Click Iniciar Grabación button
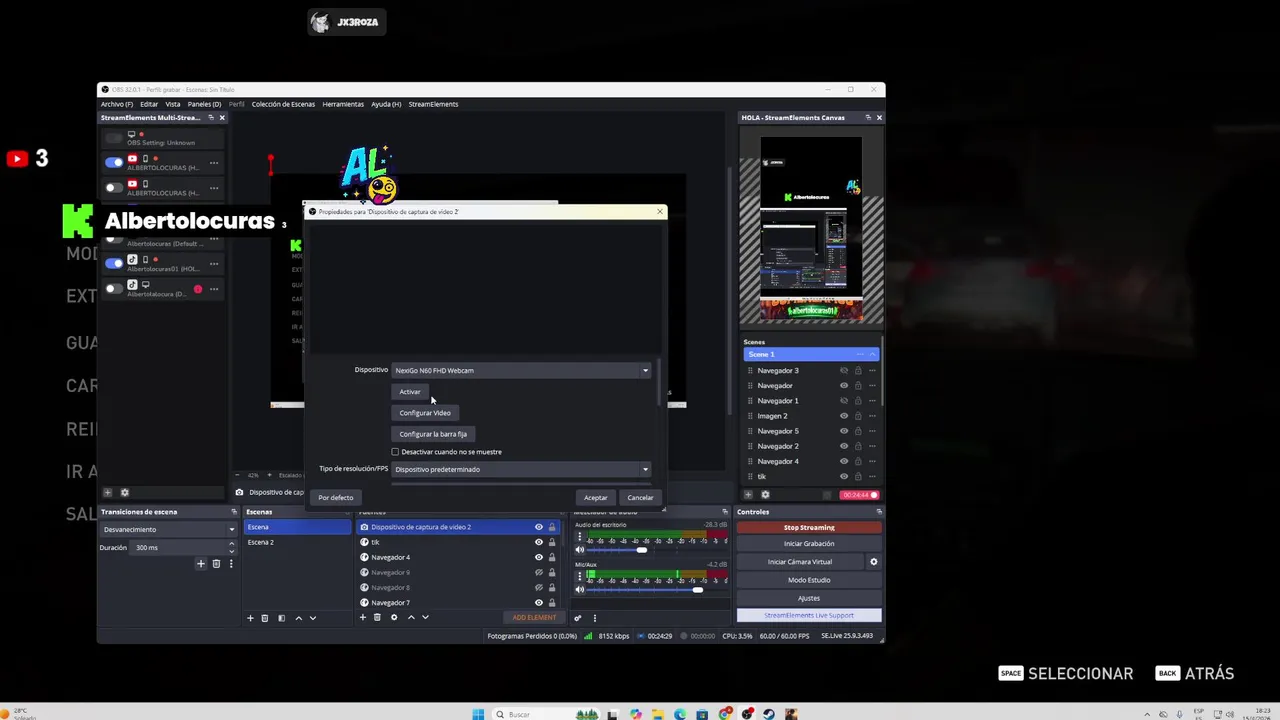 pyautogui.click(x=809, y=544)
